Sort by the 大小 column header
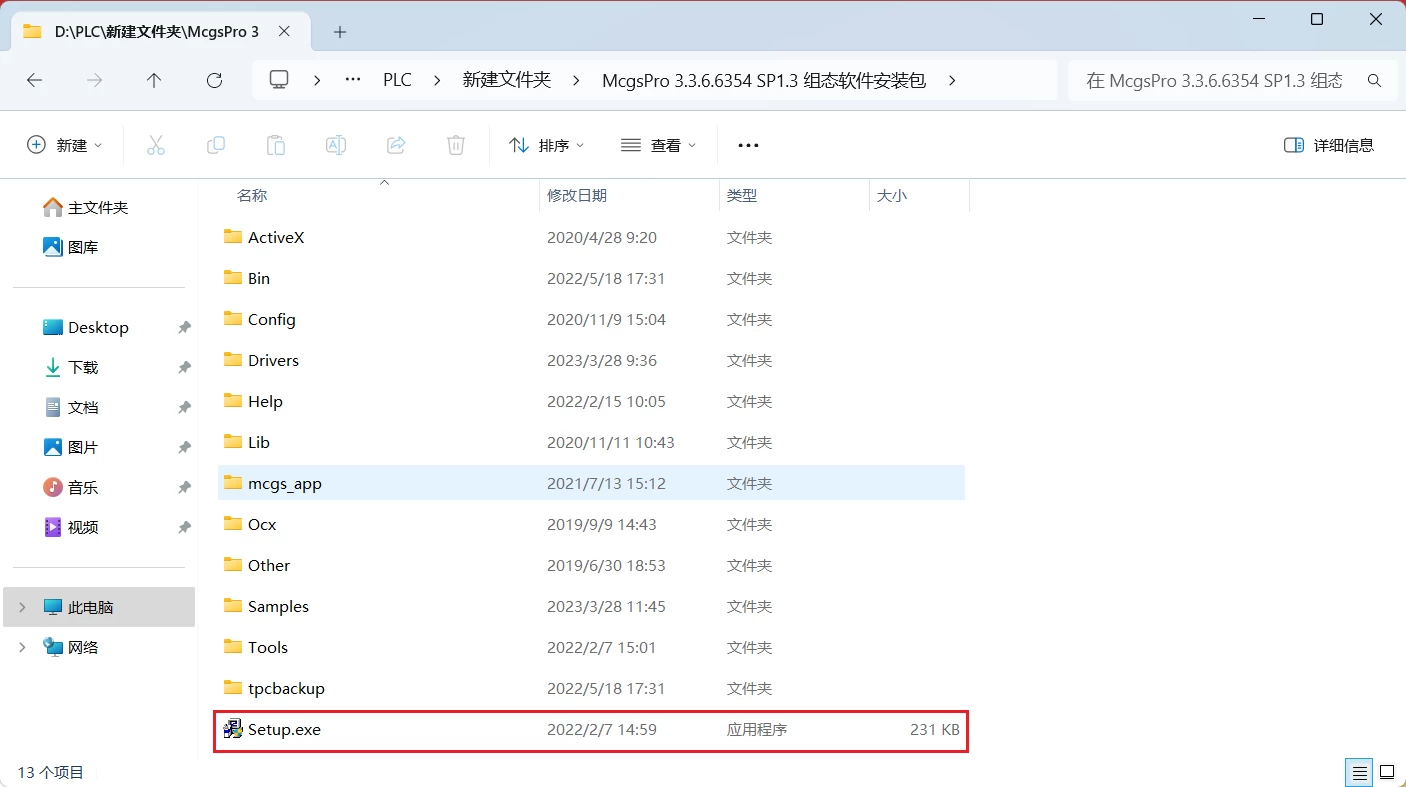This screenshot has height=787, width=1406. point(892,196)
